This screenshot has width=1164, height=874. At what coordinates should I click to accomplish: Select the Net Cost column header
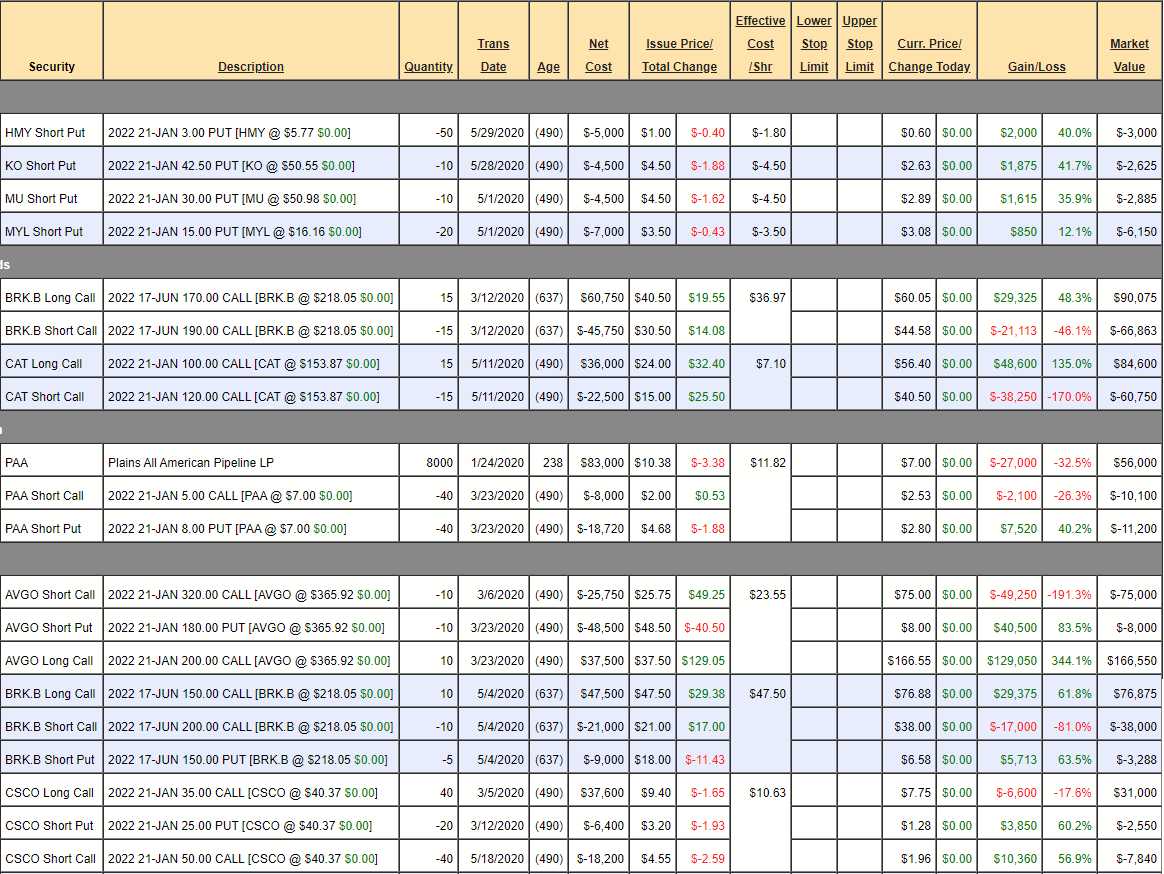pos(598,55)
